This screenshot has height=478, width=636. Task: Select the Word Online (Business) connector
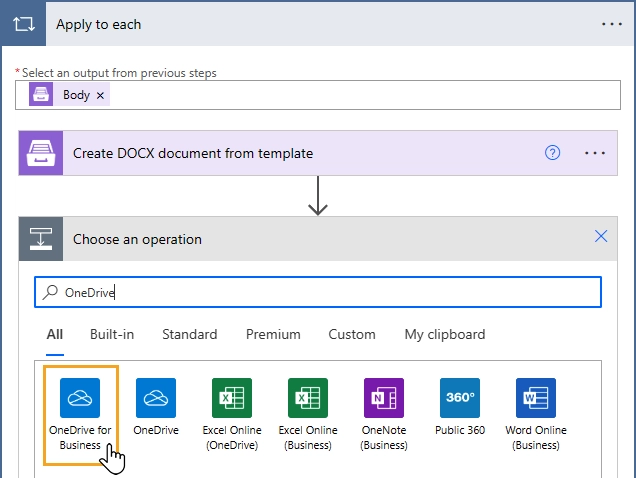tap(536, 415)
